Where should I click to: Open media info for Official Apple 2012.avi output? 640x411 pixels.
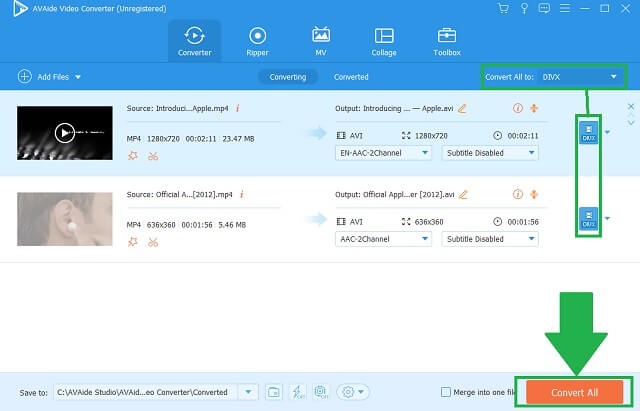(x=518, y=194)
